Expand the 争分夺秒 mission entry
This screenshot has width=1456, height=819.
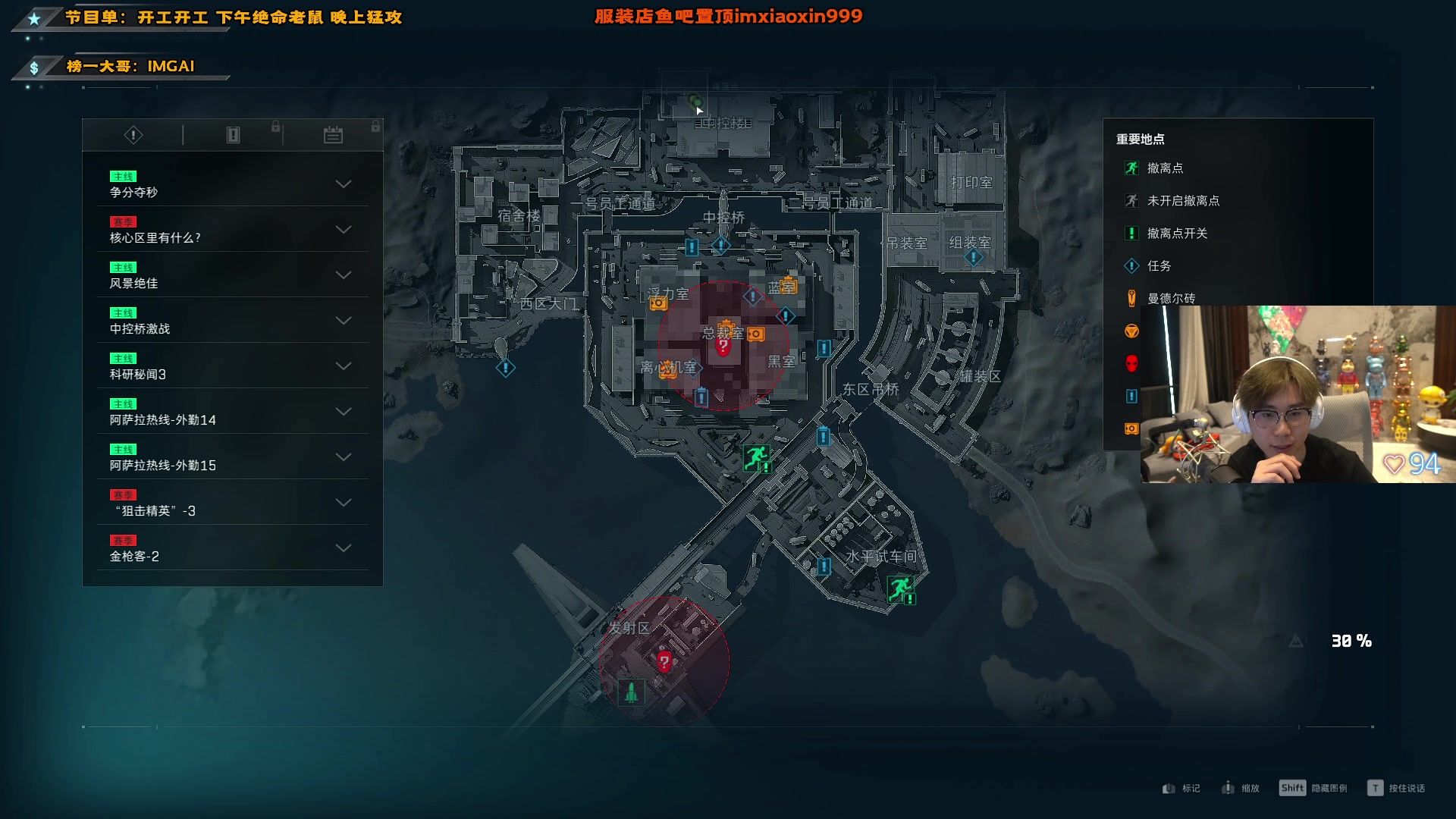(233, 184)
